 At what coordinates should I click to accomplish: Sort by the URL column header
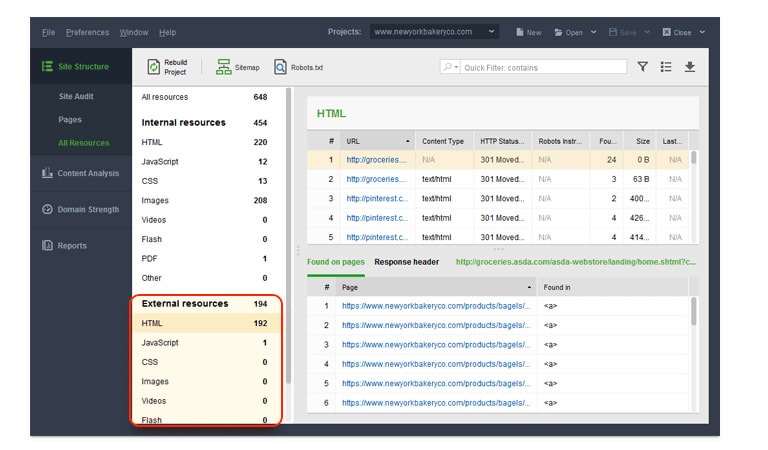[x=377, y=141]
